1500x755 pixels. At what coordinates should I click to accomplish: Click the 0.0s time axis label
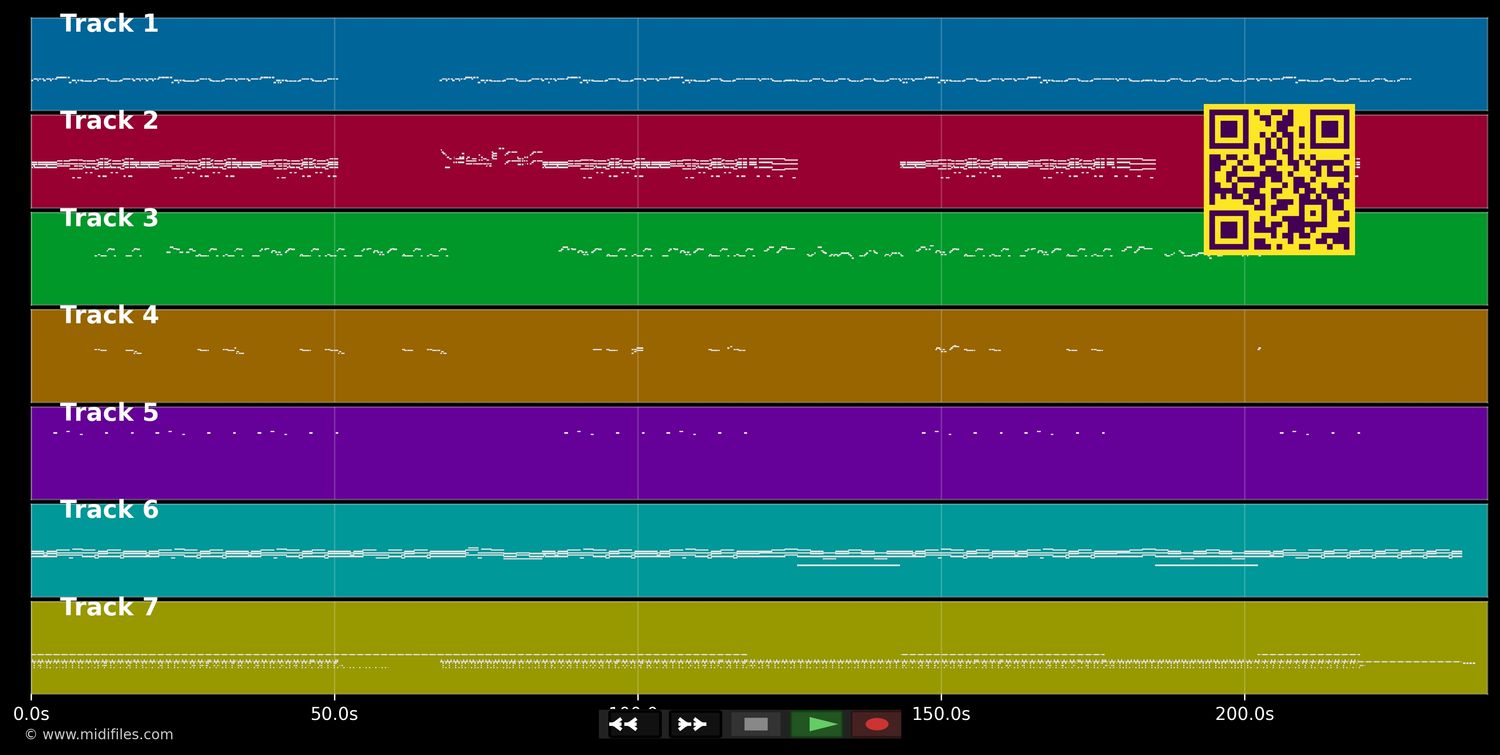point(31,714)
